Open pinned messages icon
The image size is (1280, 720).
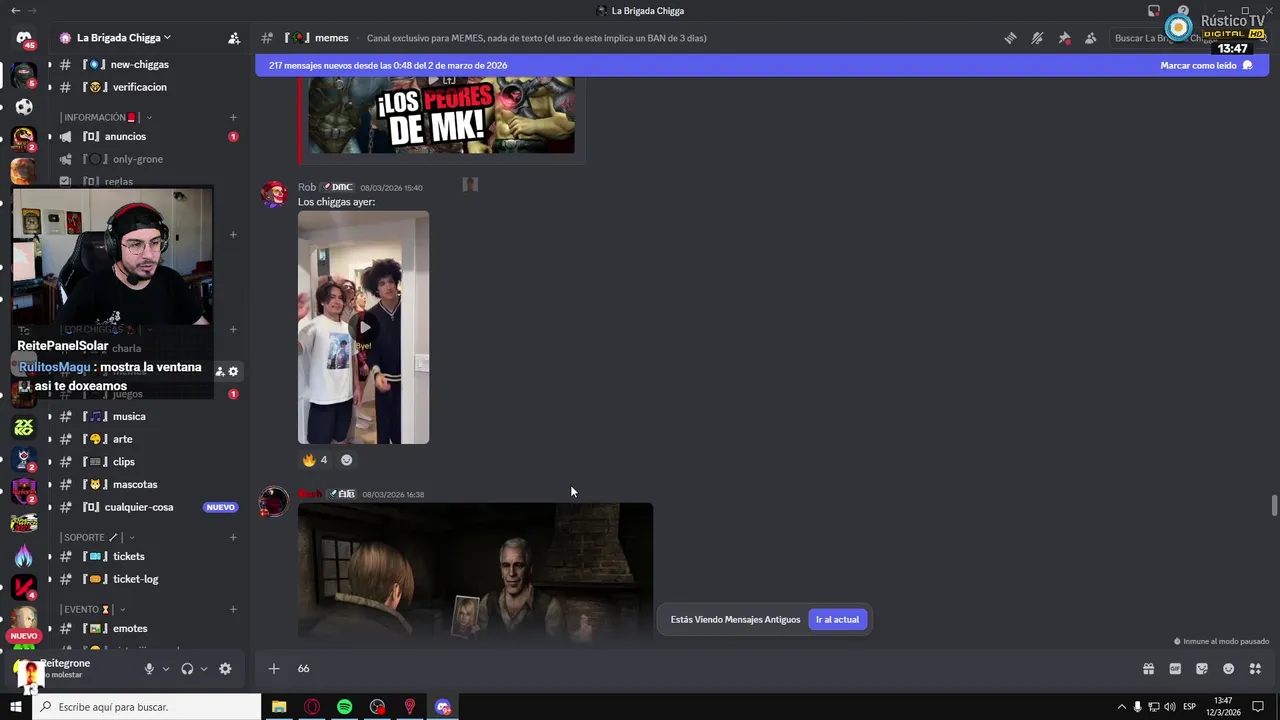[x=1064, y=38]
